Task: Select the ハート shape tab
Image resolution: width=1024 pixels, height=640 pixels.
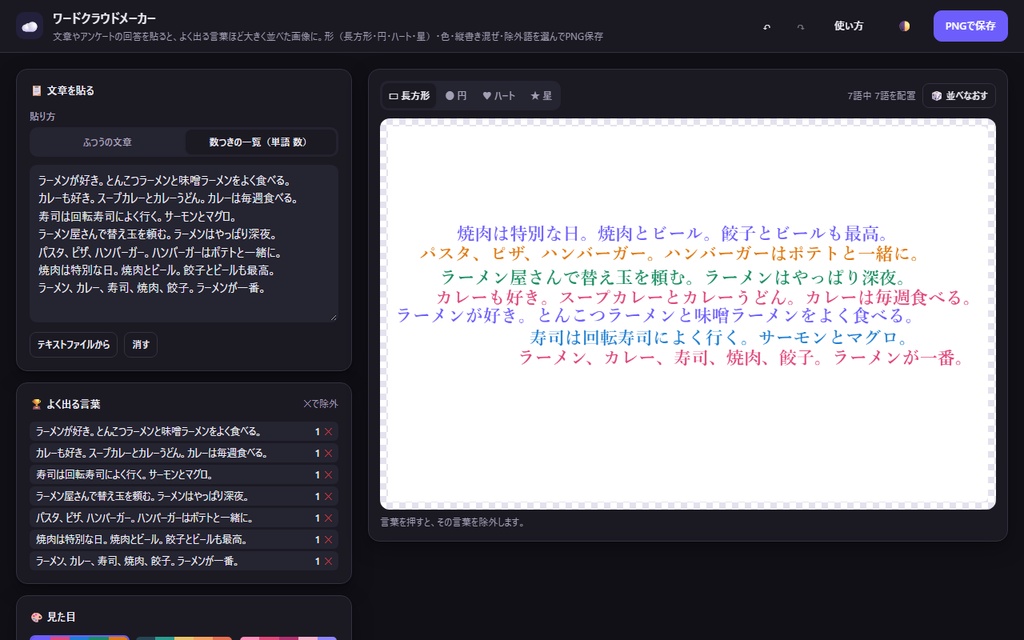Action: [x=499, y=96]
